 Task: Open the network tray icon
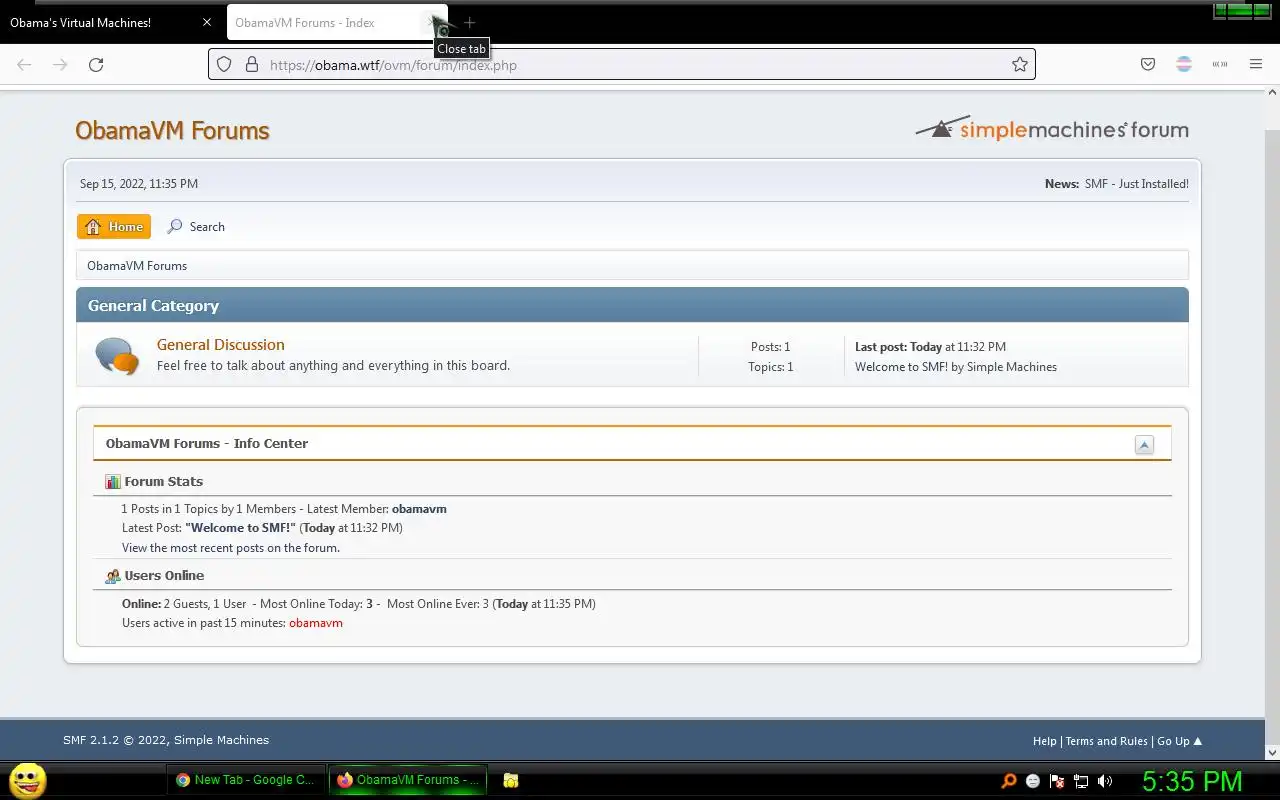point(1081,781)
